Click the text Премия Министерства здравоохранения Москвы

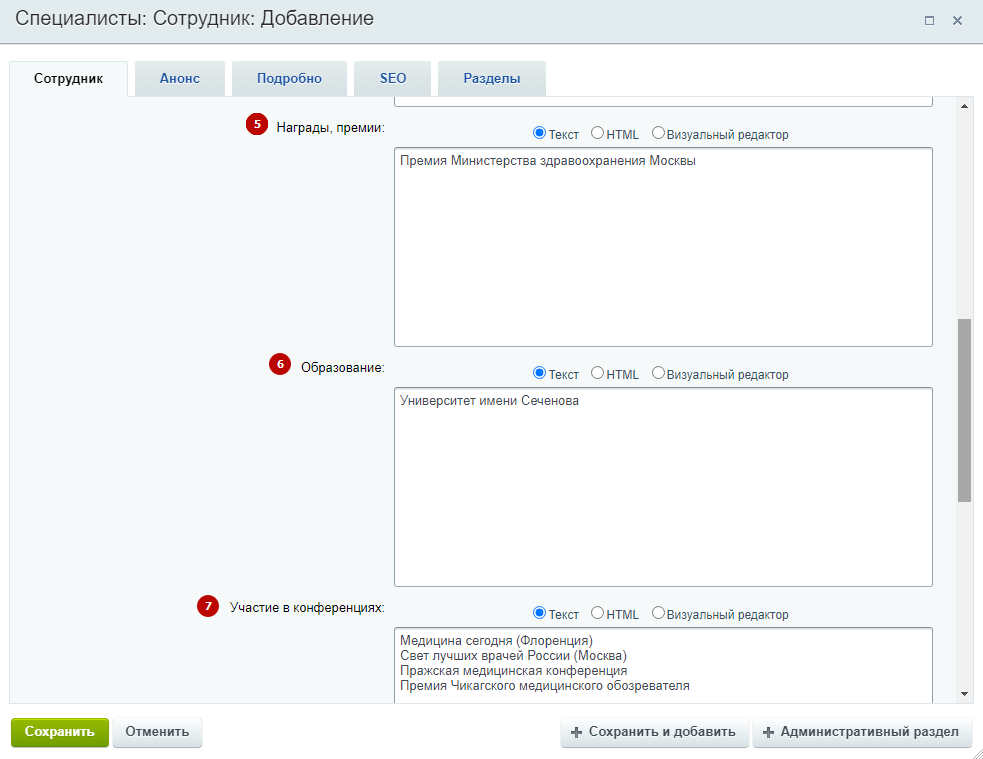tap(548, 161)
